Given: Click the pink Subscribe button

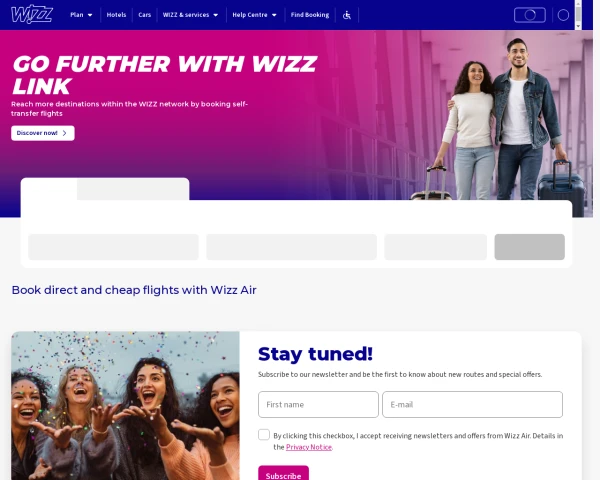Looking at the screenshot, I should pyautogui.click(x=283, y=473).
